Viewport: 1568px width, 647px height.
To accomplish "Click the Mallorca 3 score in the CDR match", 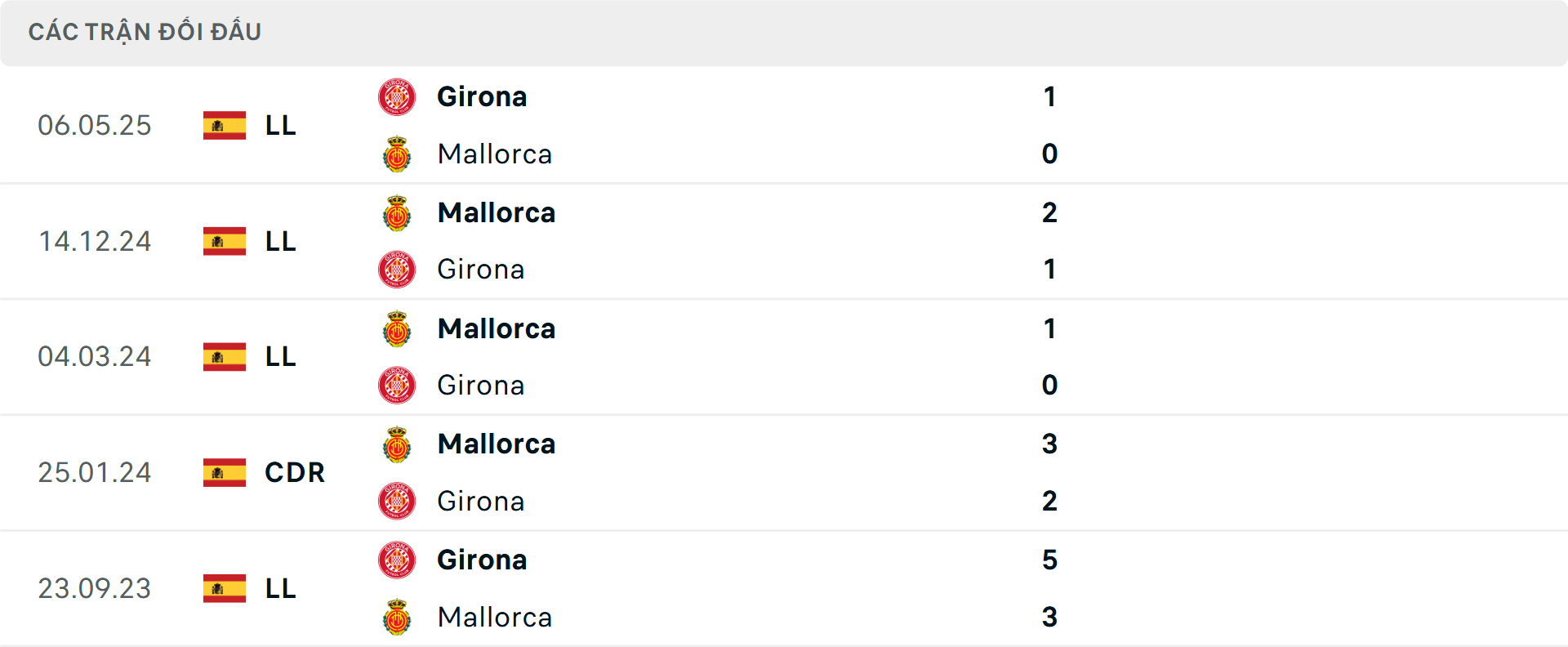I will point(1050,444).
